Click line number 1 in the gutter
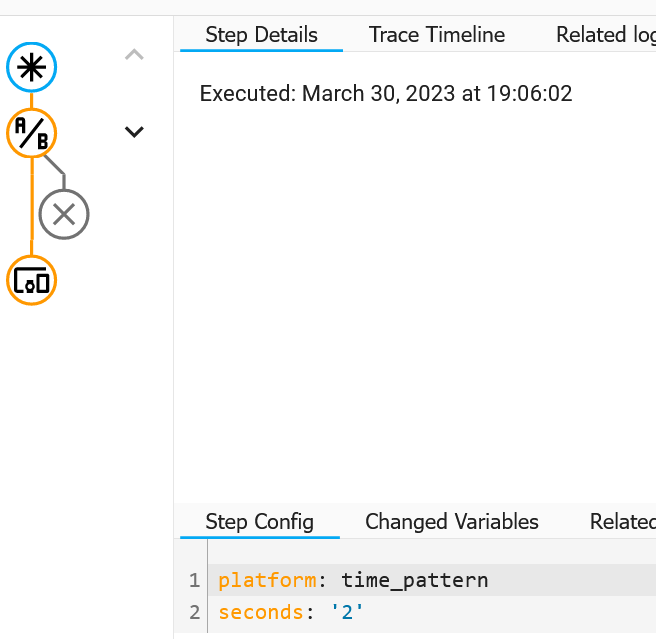 (194, 580)
